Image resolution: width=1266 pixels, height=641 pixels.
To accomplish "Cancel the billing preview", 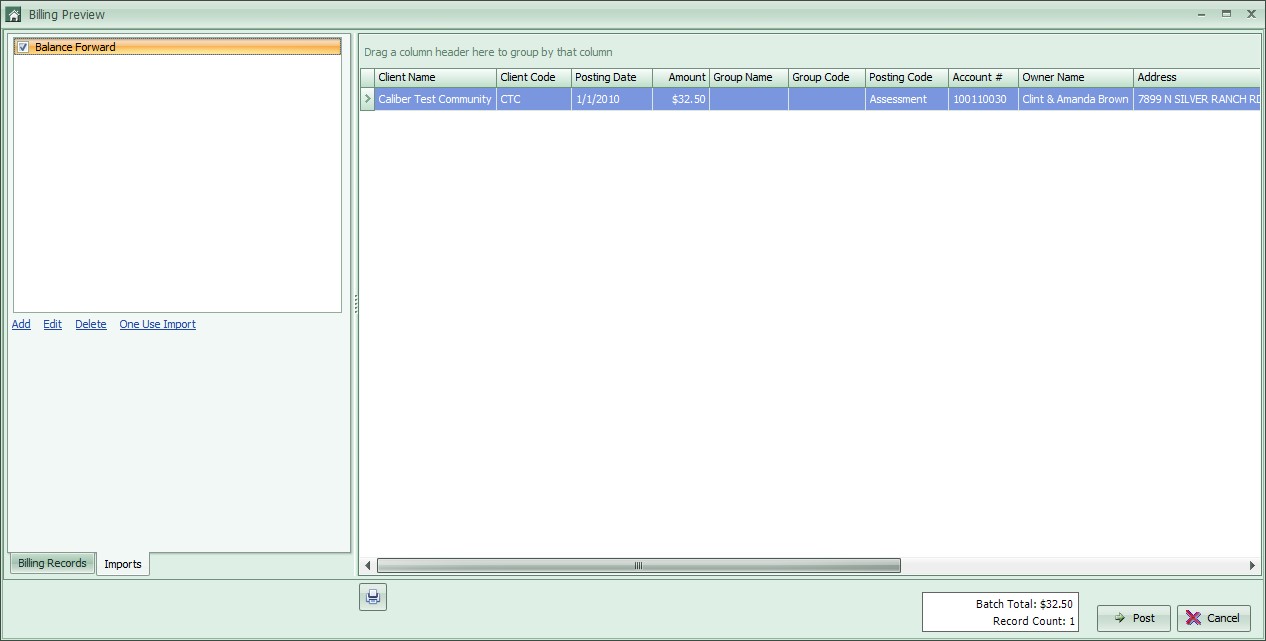I will [x=1214, y=618].
